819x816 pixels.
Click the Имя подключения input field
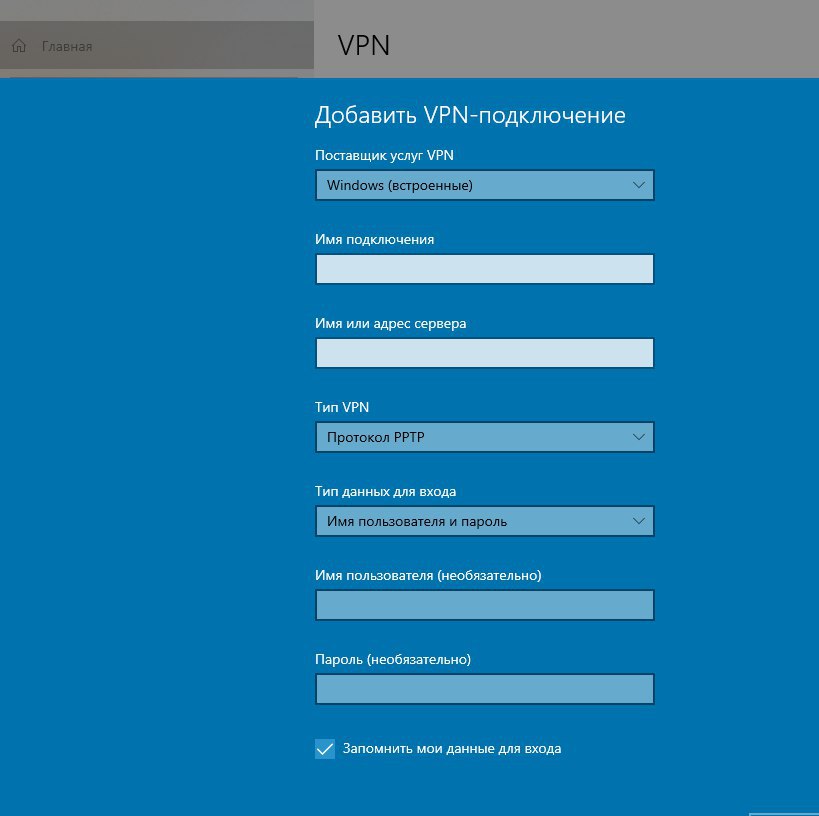point(485,269)
